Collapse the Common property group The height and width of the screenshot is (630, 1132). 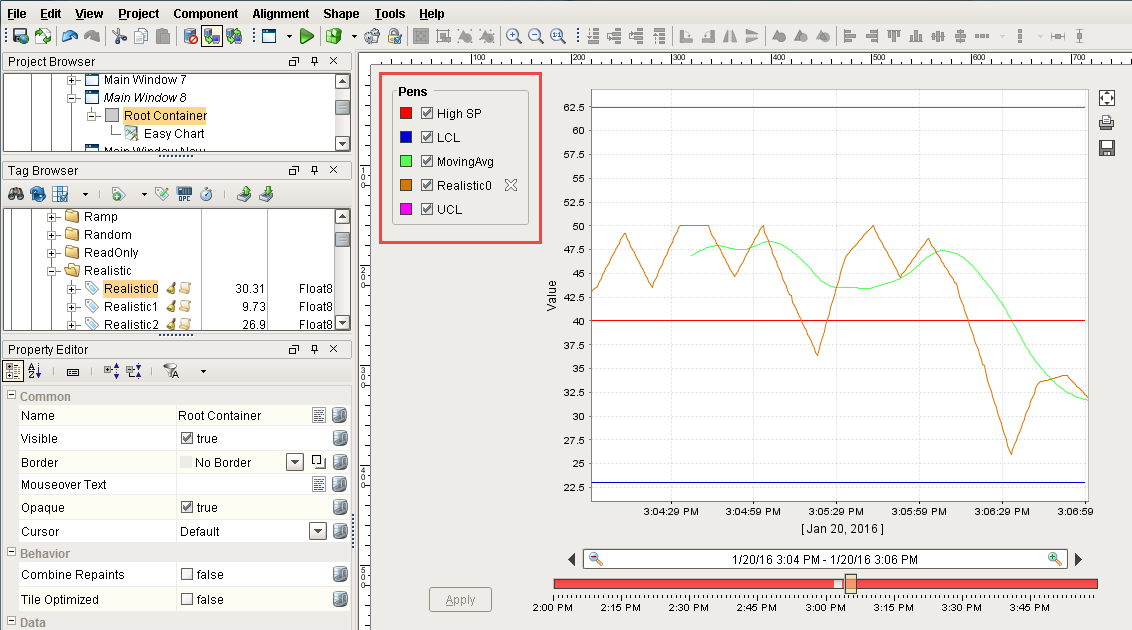click(12, 395)
